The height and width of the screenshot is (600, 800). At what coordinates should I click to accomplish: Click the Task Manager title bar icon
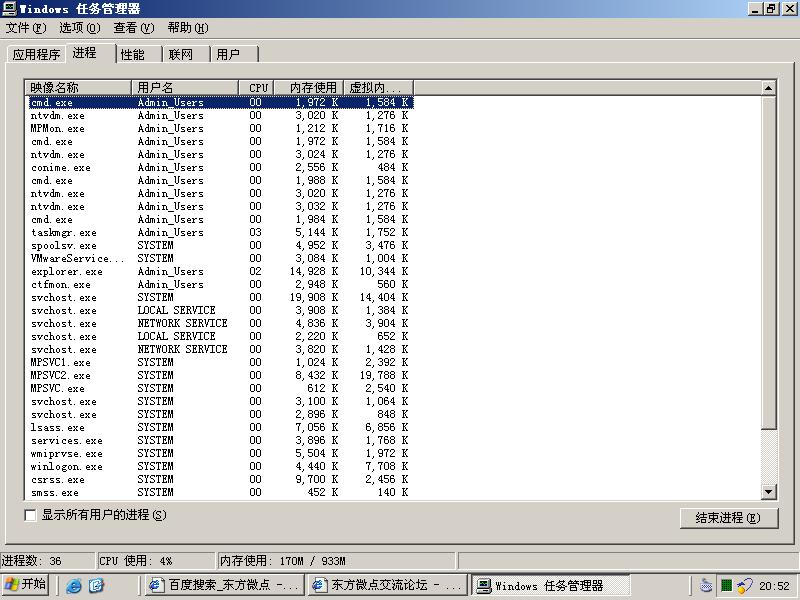click(x=9, y=9)
